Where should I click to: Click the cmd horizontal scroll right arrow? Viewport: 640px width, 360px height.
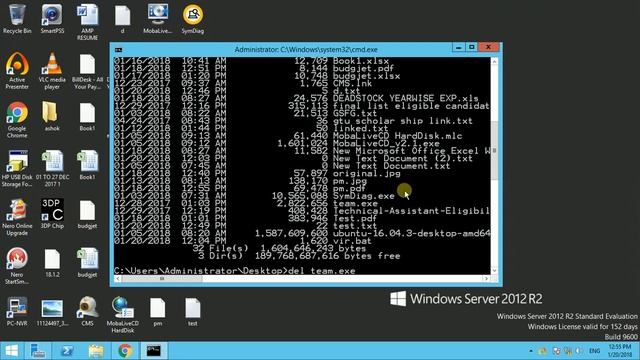point(486,279)
